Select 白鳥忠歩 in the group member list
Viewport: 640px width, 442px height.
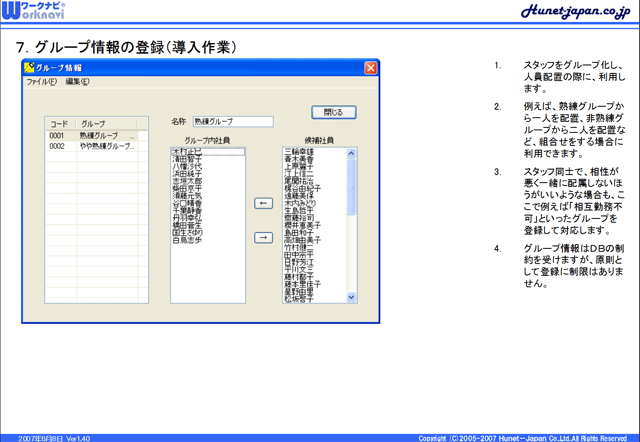pos(188,241)
